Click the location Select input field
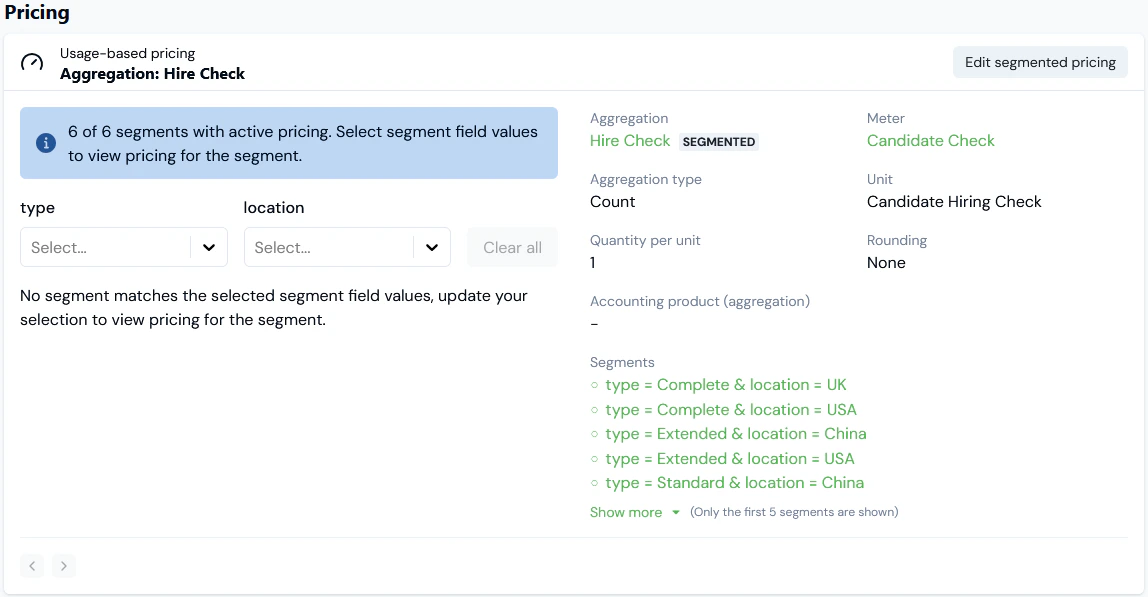The width and height of the screenshot is (1148, 597). (329, 248)
